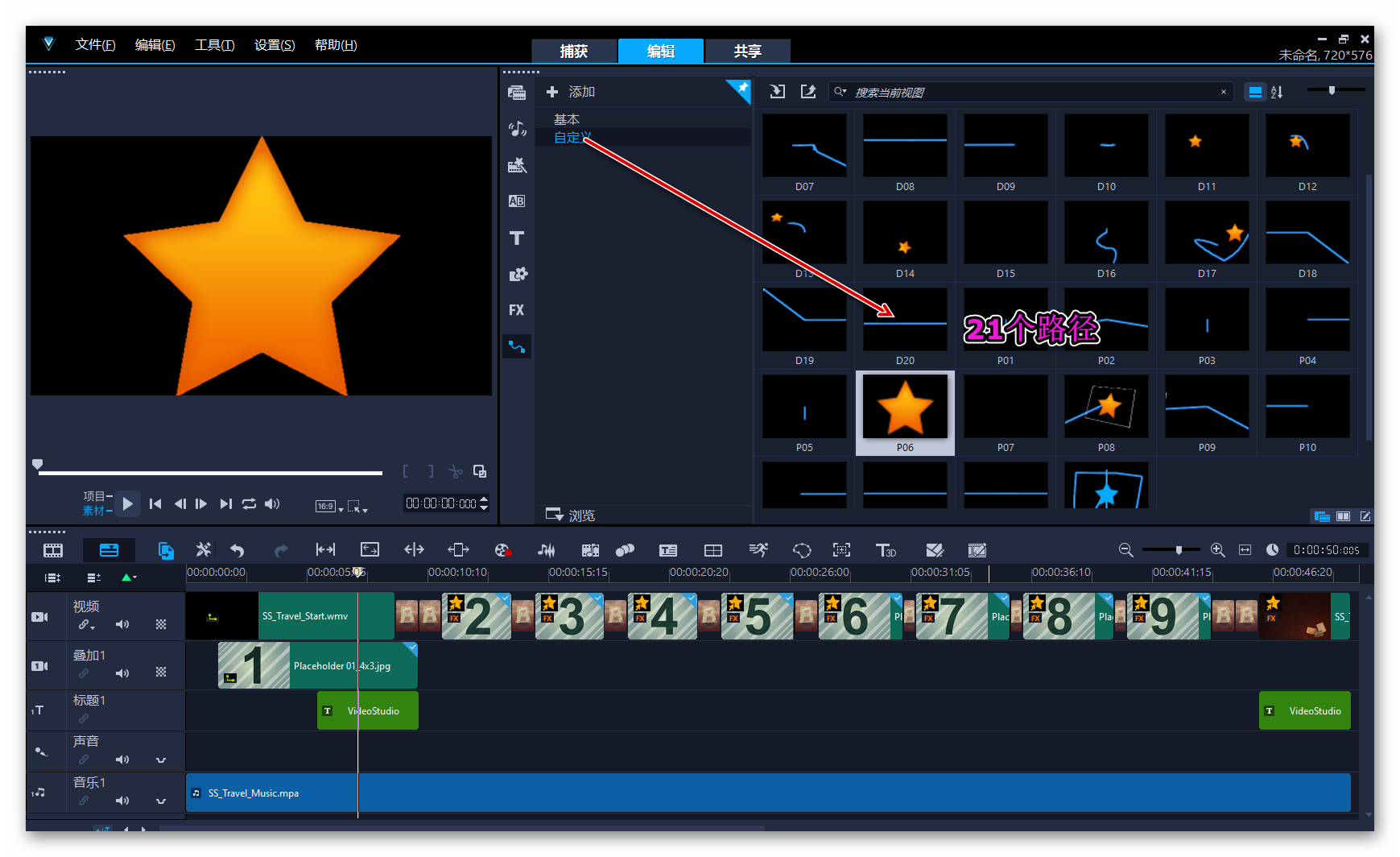The width and height of the screenshot is (1400, 857).
Task: Open the 工具(T) menu
Action: coord(214,45)
